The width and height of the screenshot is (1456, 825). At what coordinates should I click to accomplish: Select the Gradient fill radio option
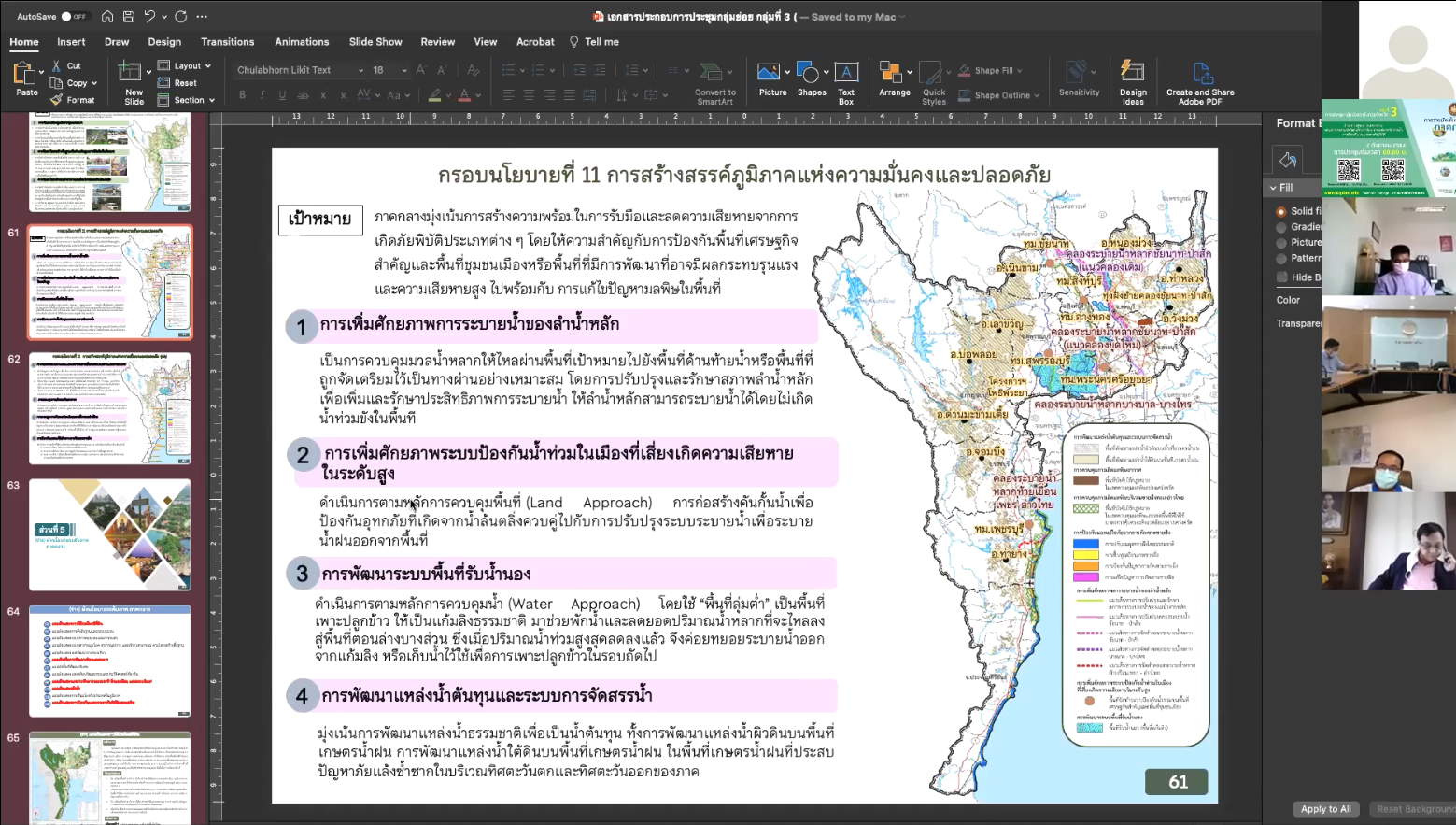tap(1281, 227)
